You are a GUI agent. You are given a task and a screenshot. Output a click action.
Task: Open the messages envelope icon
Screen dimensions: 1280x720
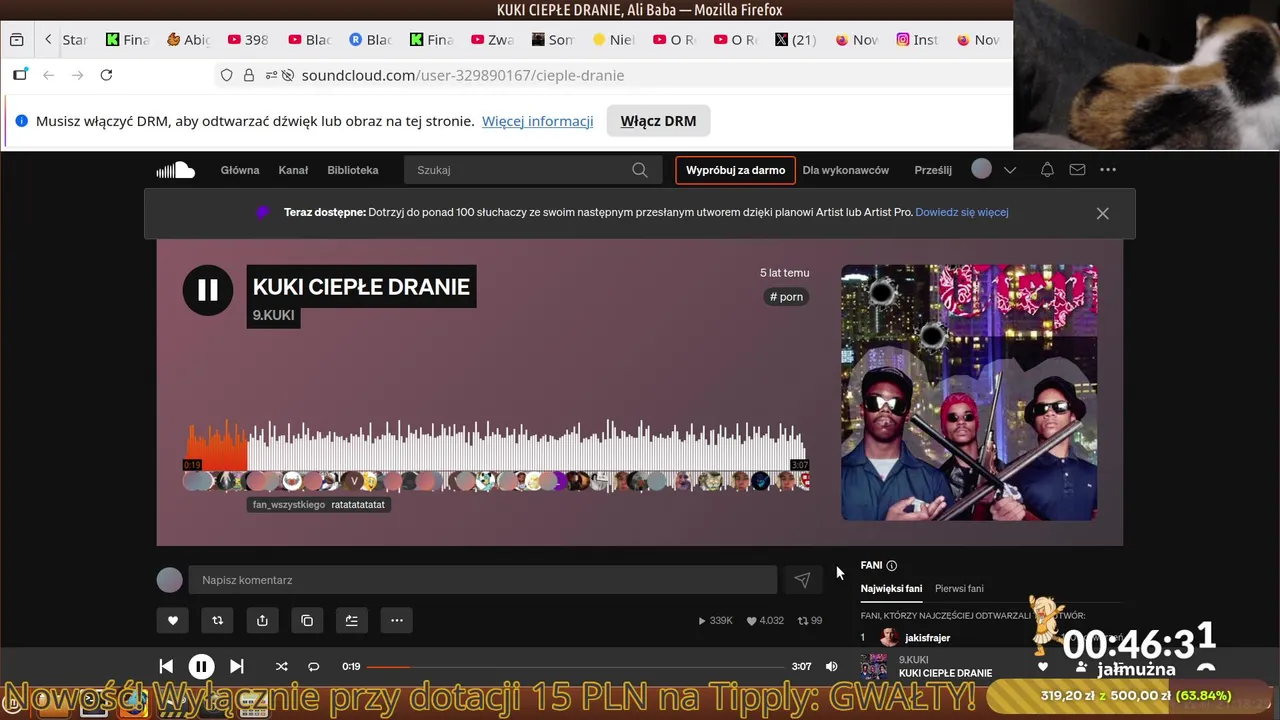[x=1077, y=170]
